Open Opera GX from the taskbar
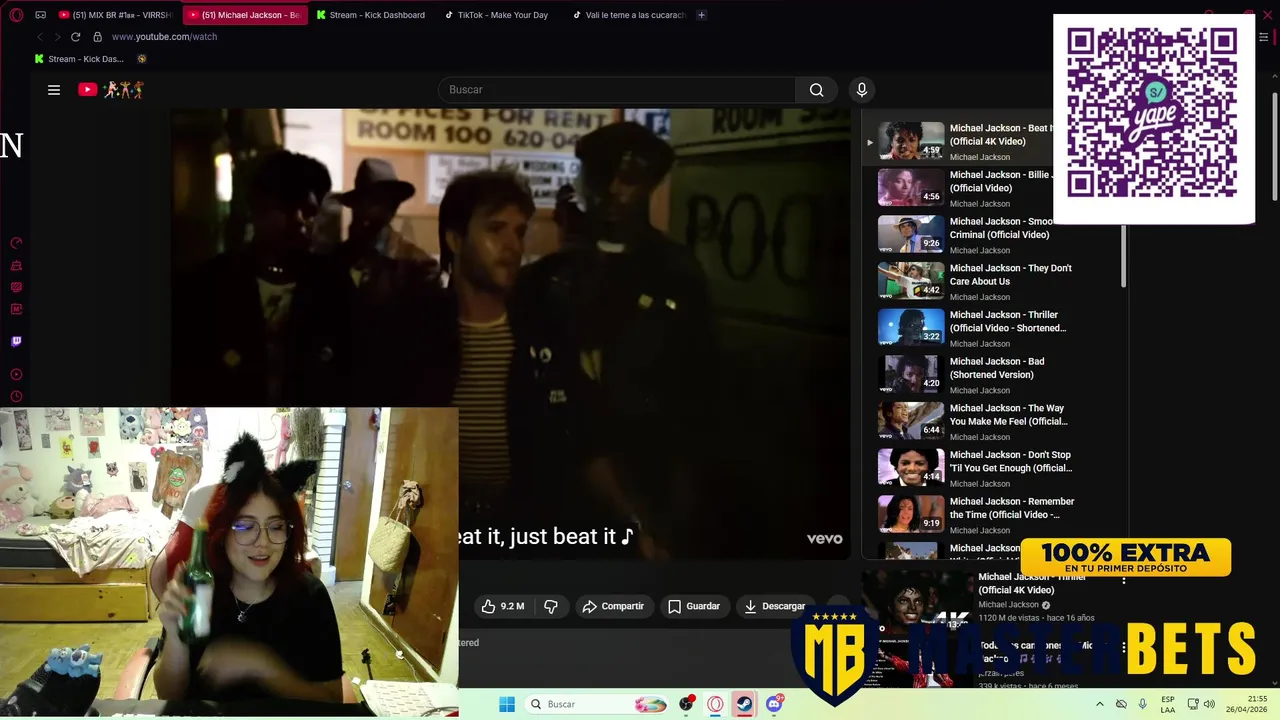The height and width of the screenshot is (720, 1280). pyautogui.click(x=715, y=704)
